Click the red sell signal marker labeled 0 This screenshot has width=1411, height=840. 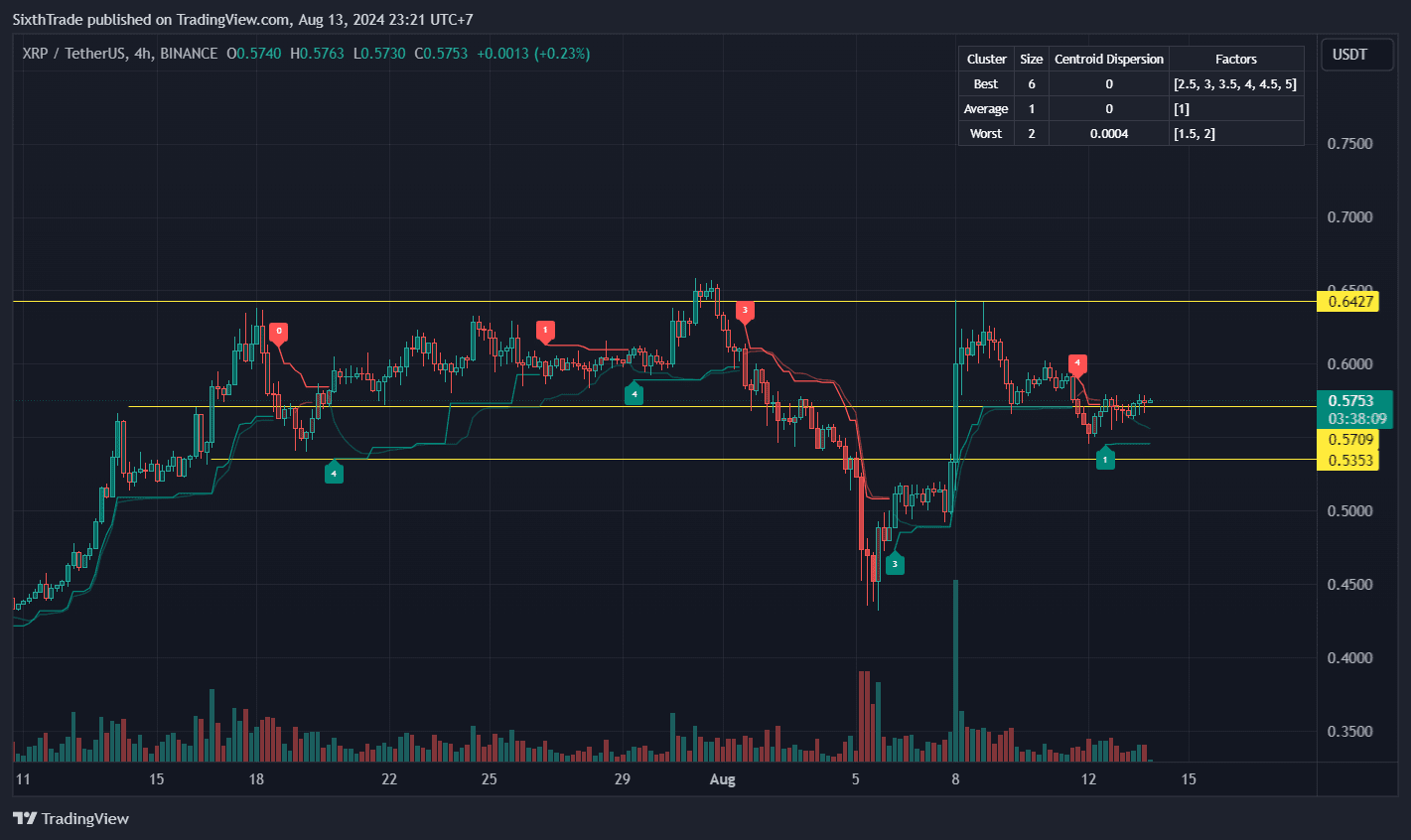point(279,332)
